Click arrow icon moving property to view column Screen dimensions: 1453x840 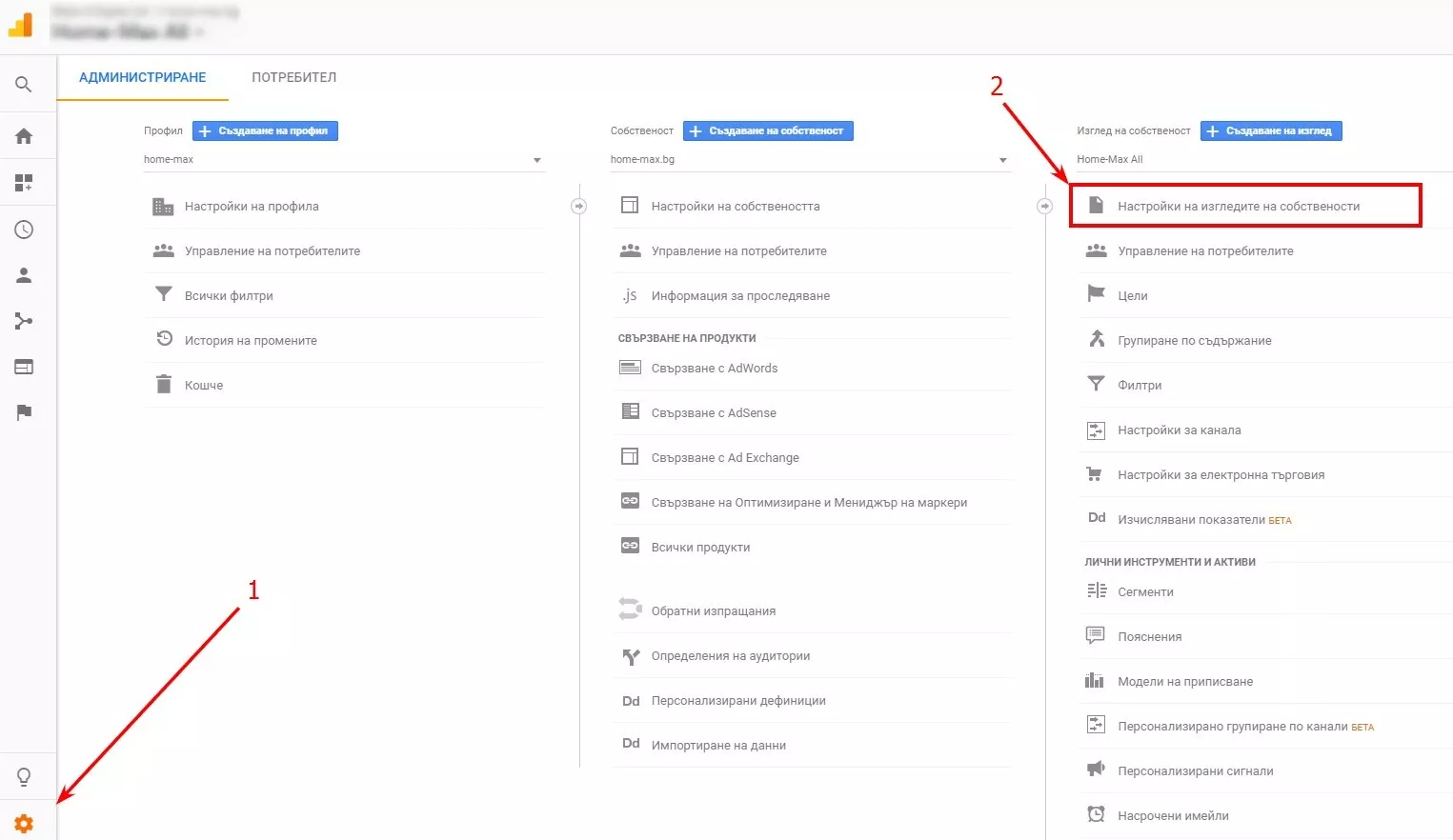(1045, 206)
